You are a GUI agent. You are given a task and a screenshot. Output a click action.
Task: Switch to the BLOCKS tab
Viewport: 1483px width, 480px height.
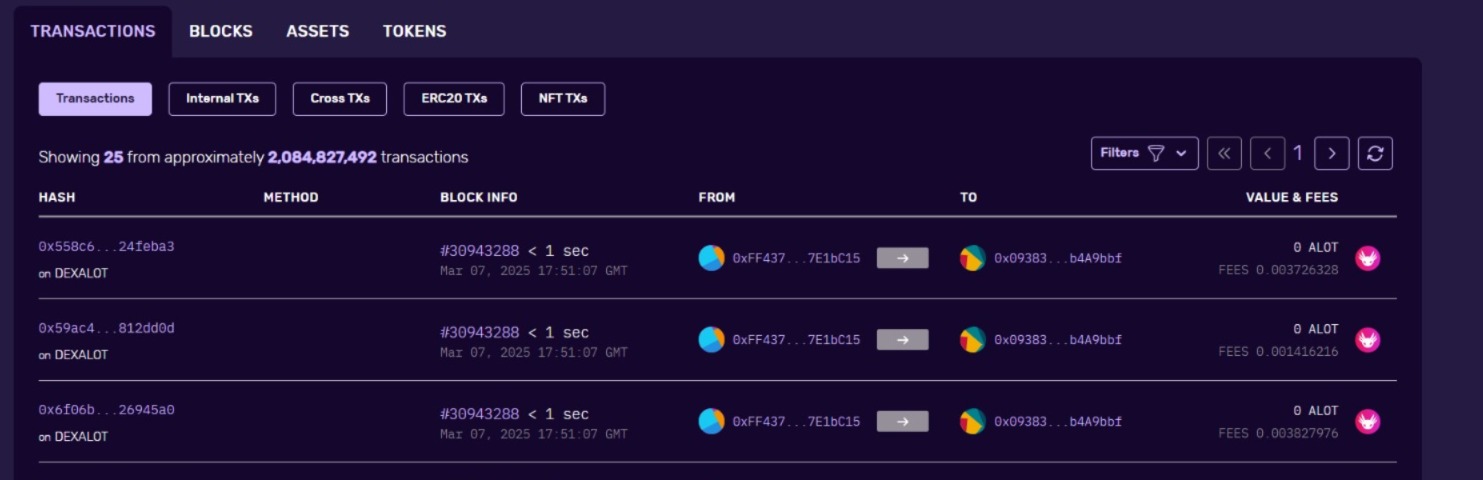220,31
